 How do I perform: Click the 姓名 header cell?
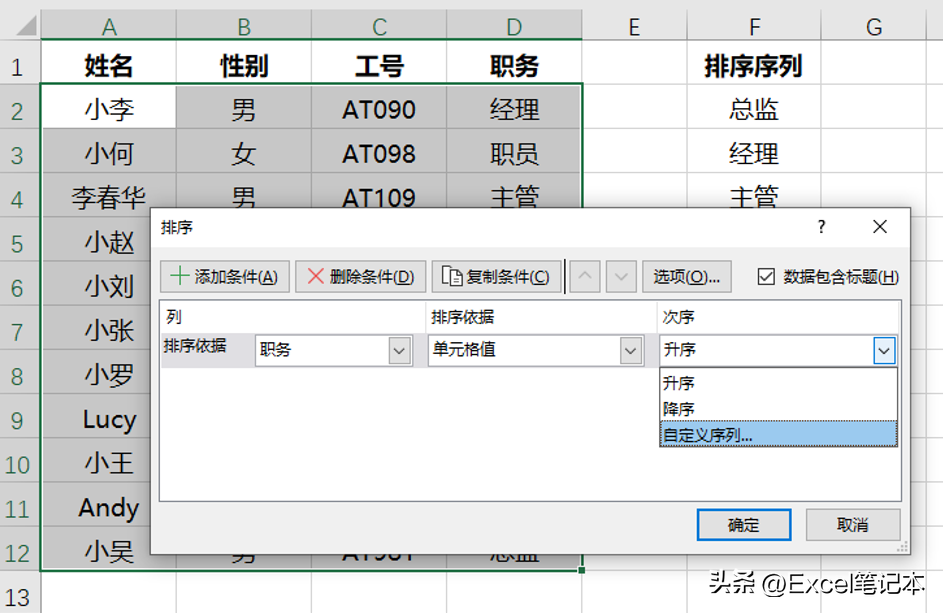108,65
